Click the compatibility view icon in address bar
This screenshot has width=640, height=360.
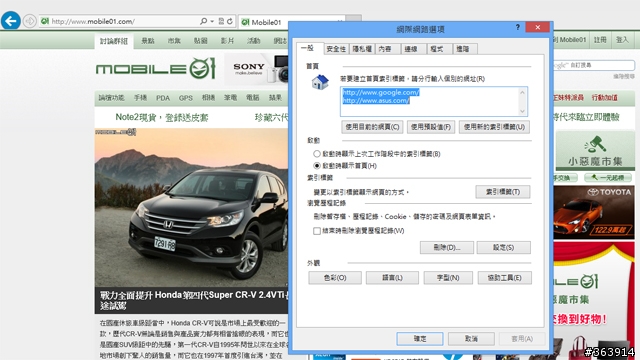pyautogui.click(x=221, y=21)
